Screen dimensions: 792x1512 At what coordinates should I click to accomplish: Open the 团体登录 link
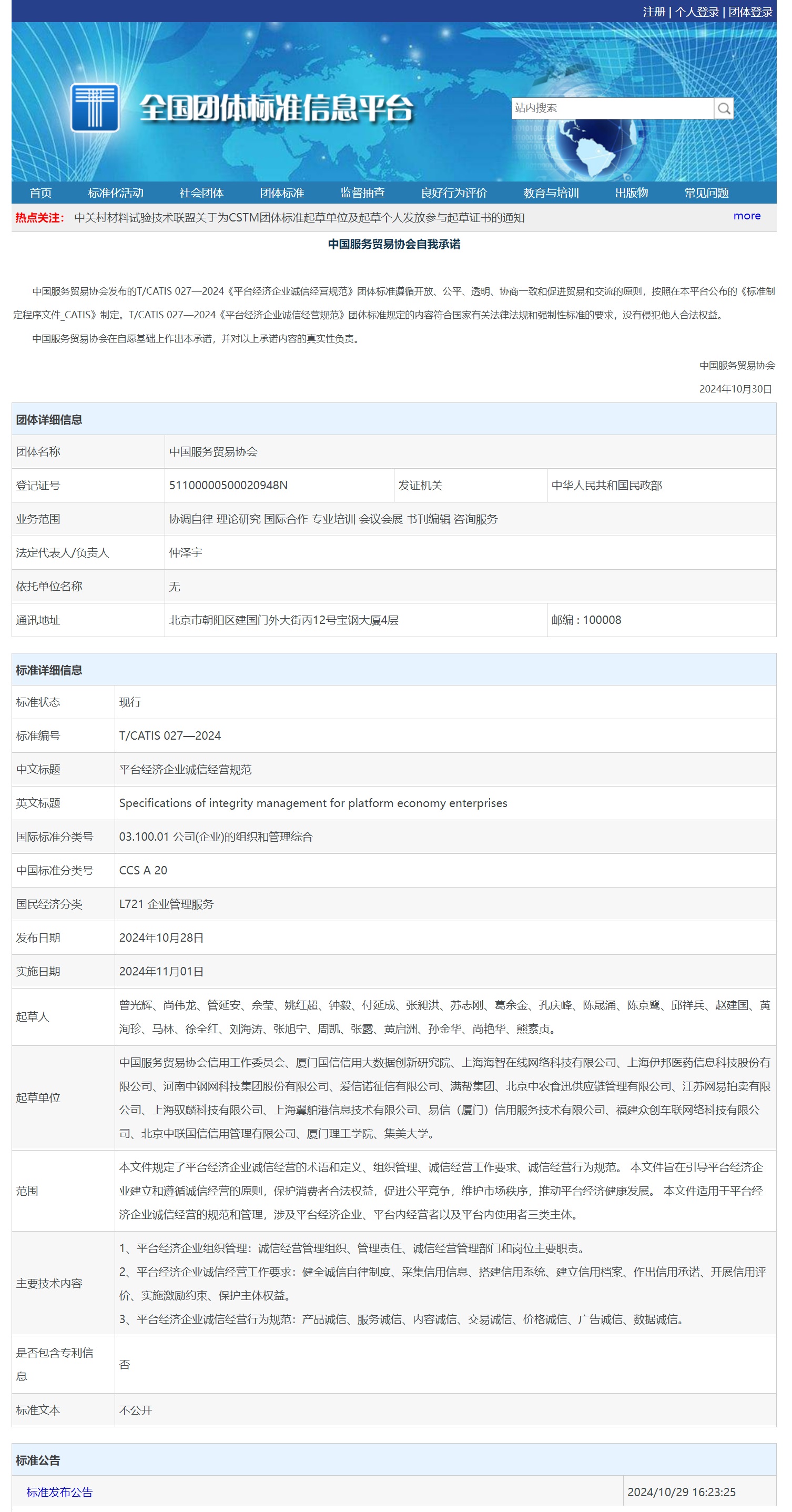tap(750, 12)
